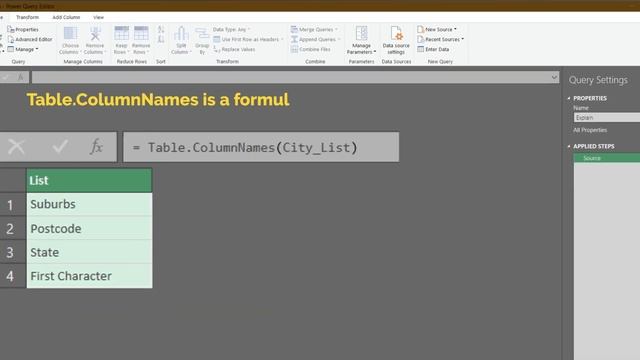The width and height of the screenshot is (640, 360).
Task: Click the Choose Columns icon
Action: (x=70, y=34)
